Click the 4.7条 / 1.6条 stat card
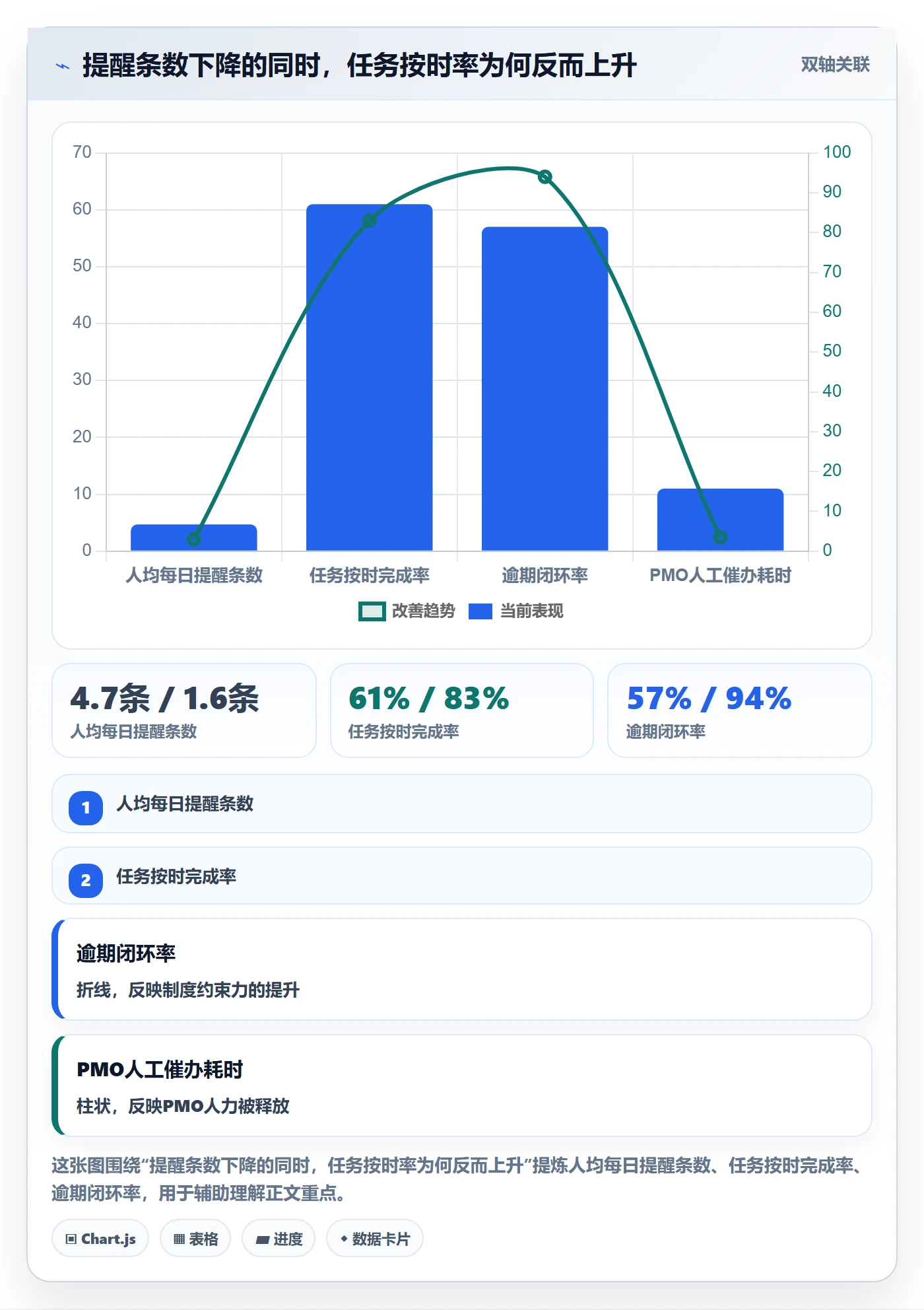 click(184, 710)
